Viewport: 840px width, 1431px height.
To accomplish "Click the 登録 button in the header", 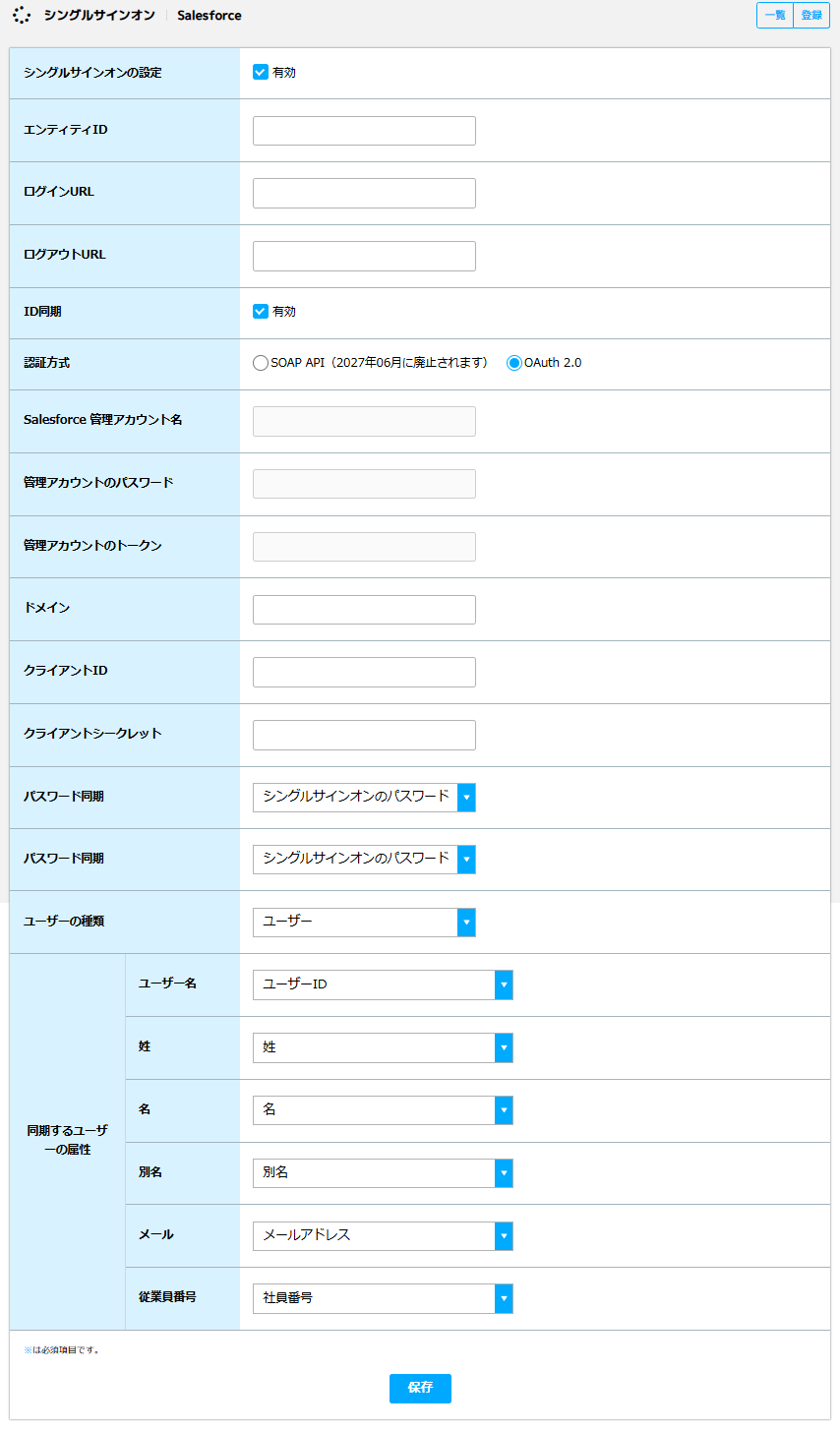I will coord(811,16).
